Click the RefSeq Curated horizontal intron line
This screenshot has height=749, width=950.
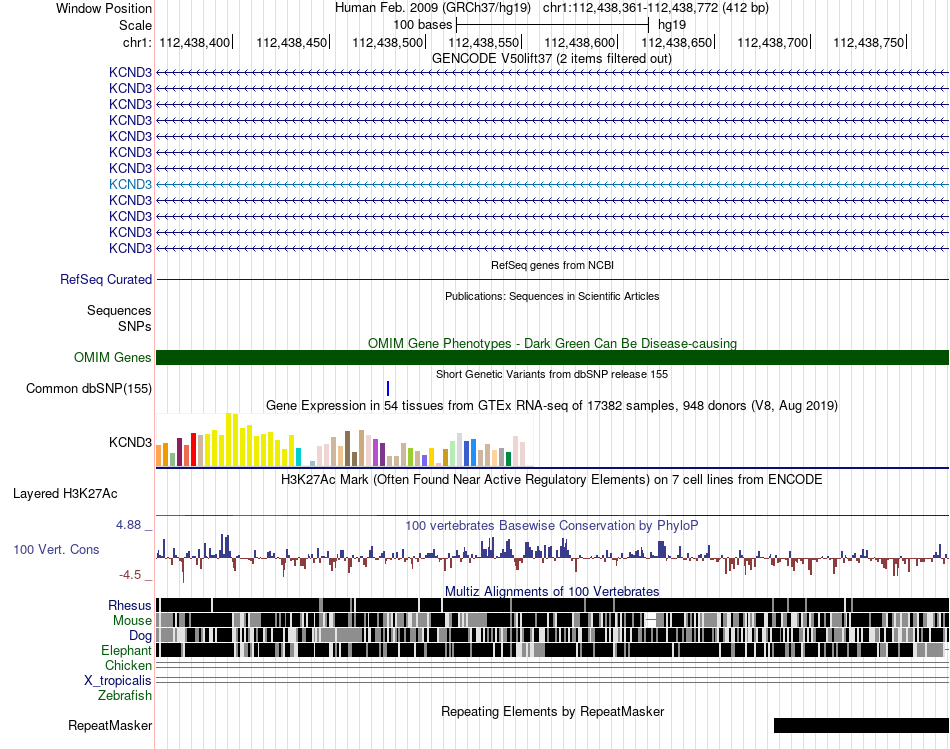552,279
